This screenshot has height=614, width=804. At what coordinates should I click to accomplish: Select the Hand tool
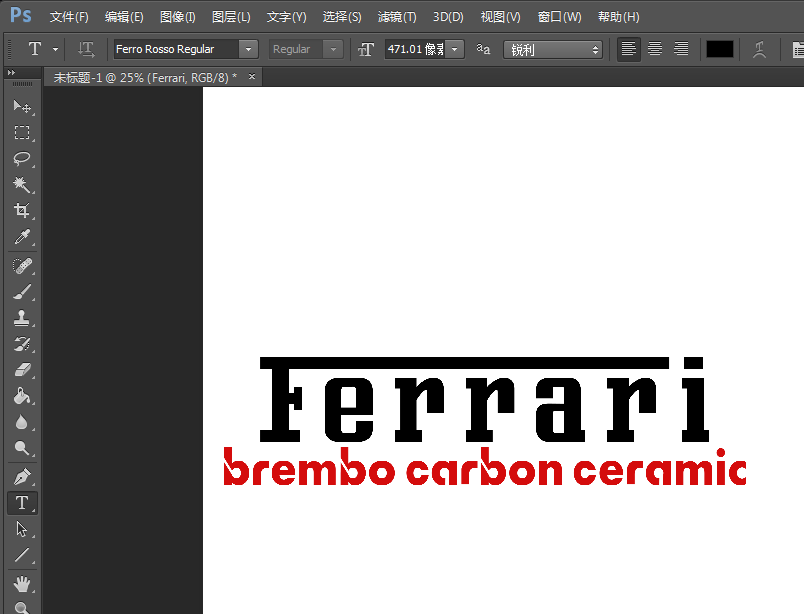point(22,584)
